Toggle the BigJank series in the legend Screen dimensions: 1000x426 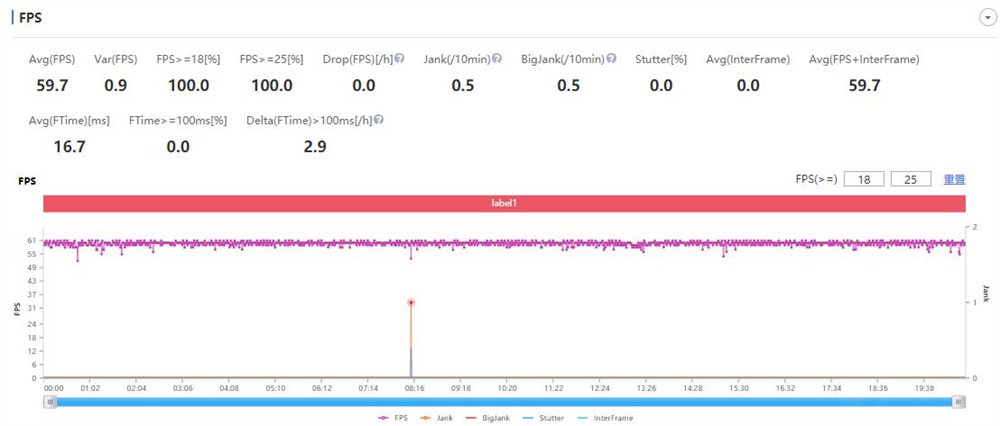[x=489, y=418]
